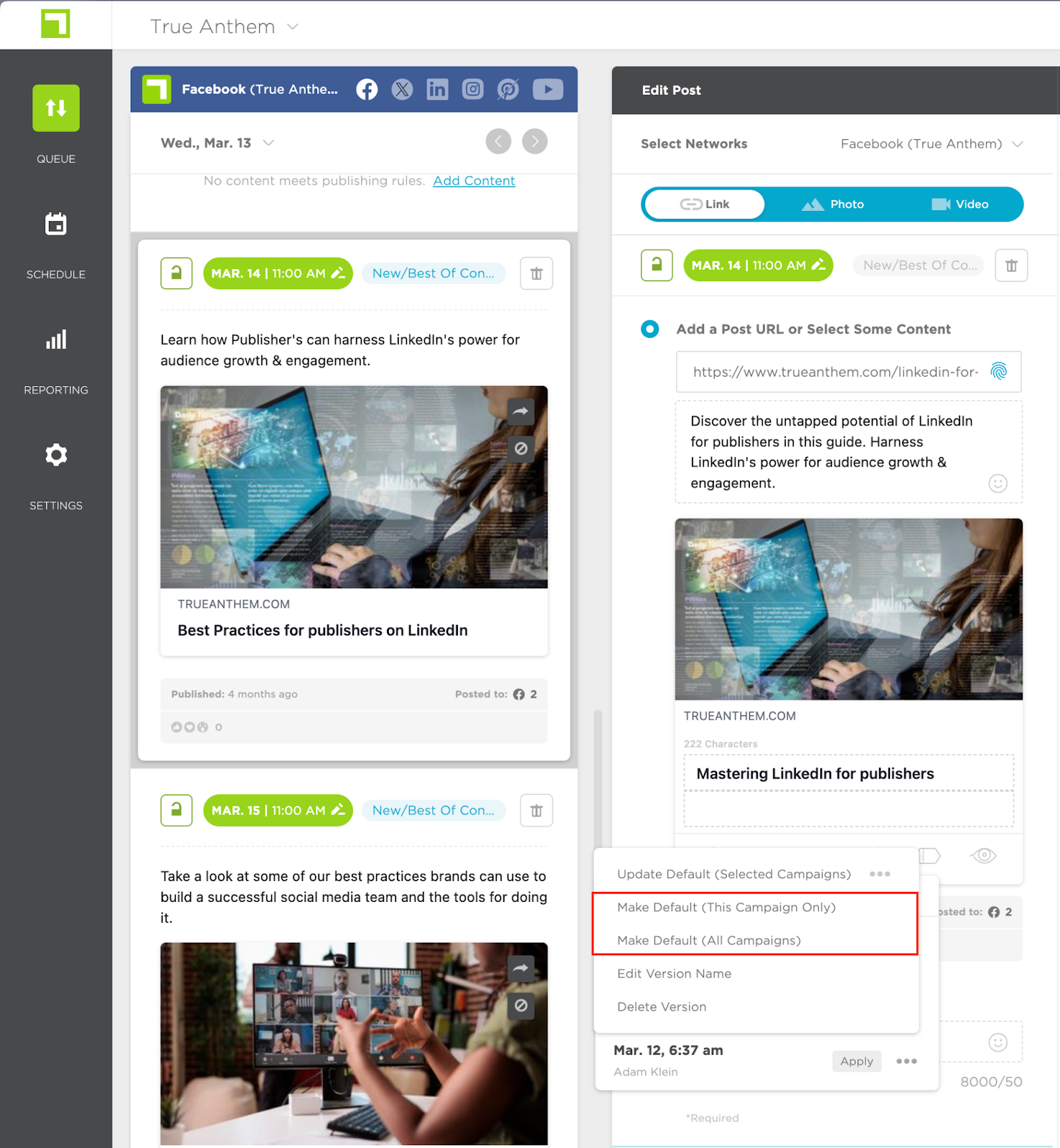Select the X (Twitter) network icon
The width and height of the screenshot is (1060, 1148).
(402, 90)
